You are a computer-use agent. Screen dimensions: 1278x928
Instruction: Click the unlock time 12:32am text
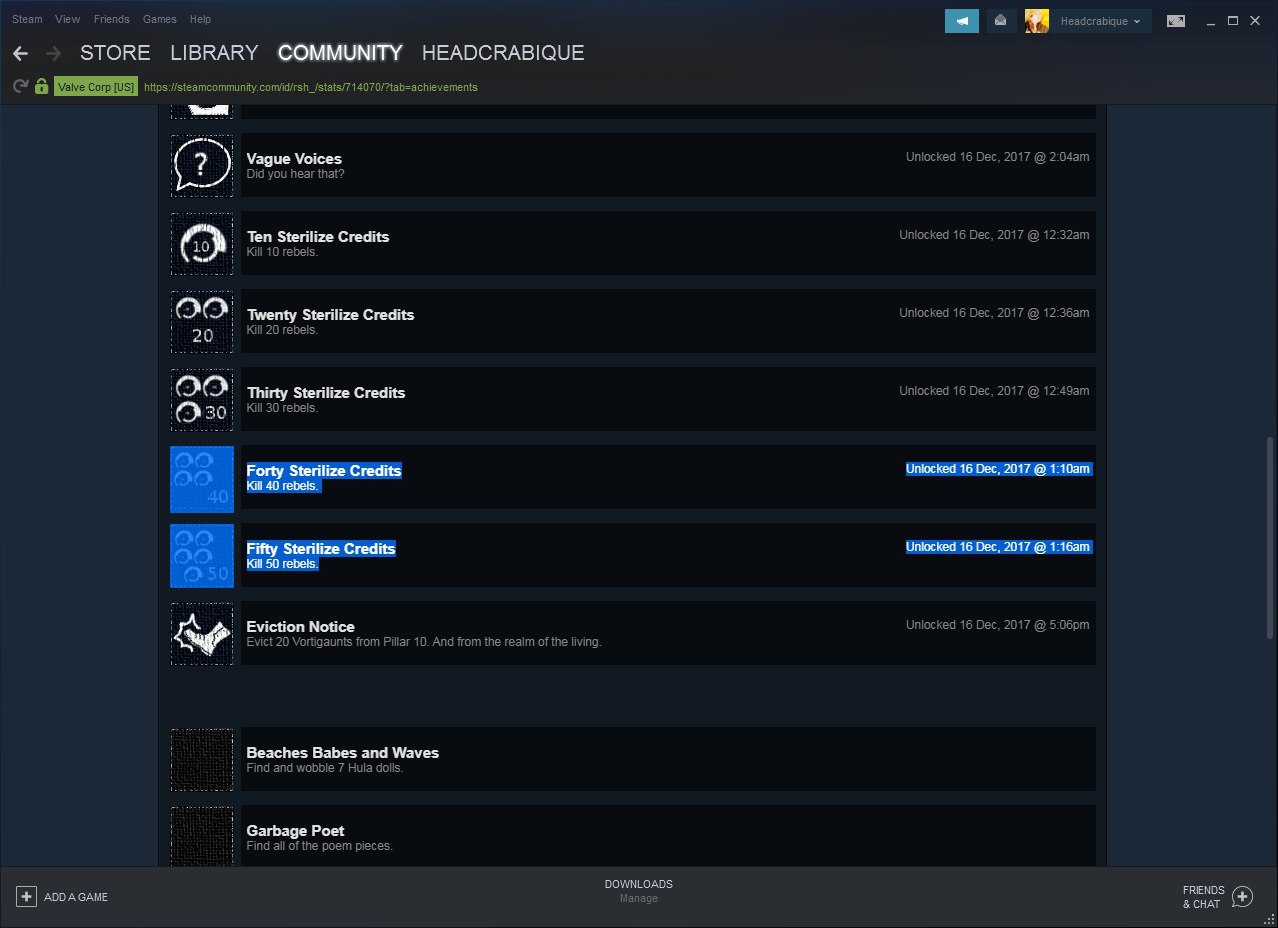click(x=994, y=235)
